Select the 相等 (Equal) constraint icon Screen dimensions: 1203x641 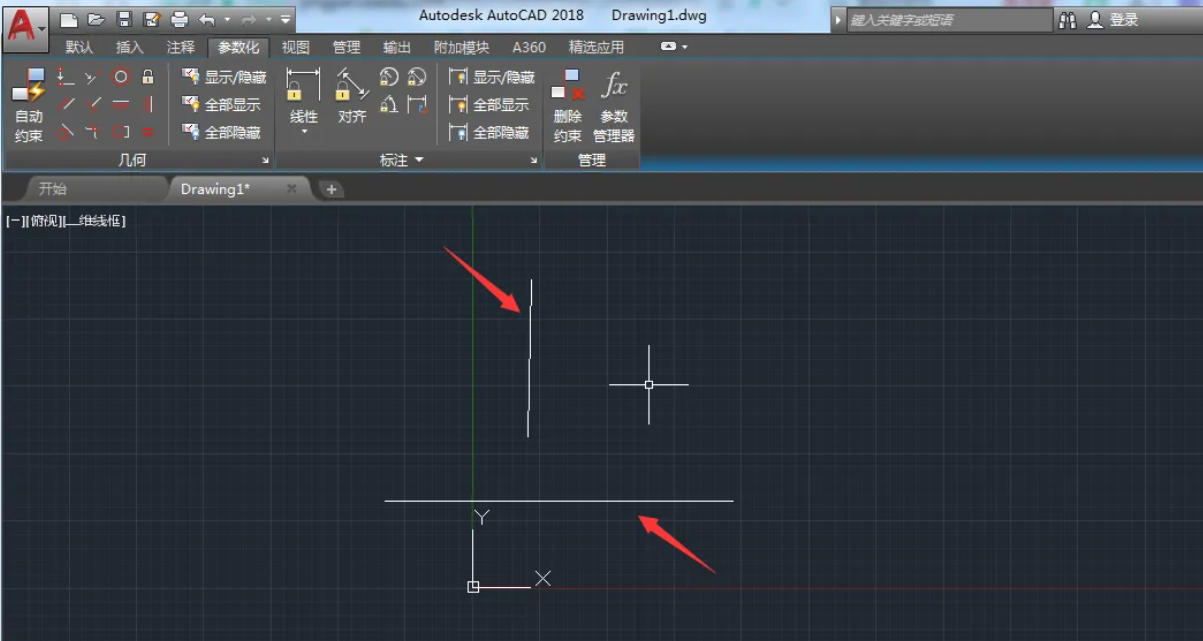148,133
